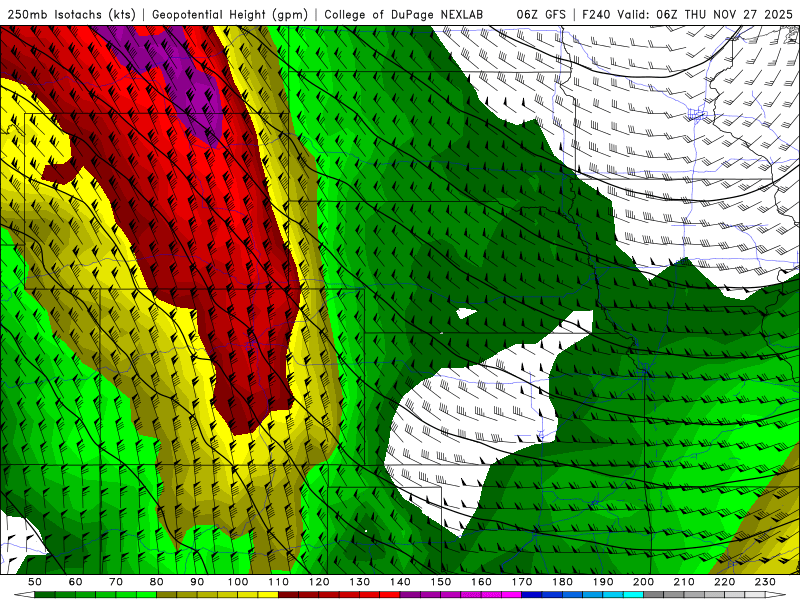This screenshot has height=600, width=800.
Task: Click the '100' value on the color scale
Action: click(x=238, y=582)
